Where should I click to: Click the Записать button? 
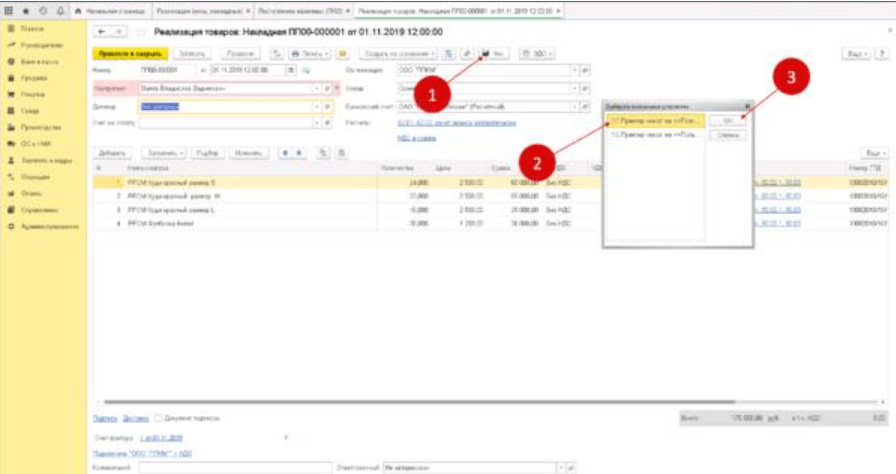tap(191, 54)
